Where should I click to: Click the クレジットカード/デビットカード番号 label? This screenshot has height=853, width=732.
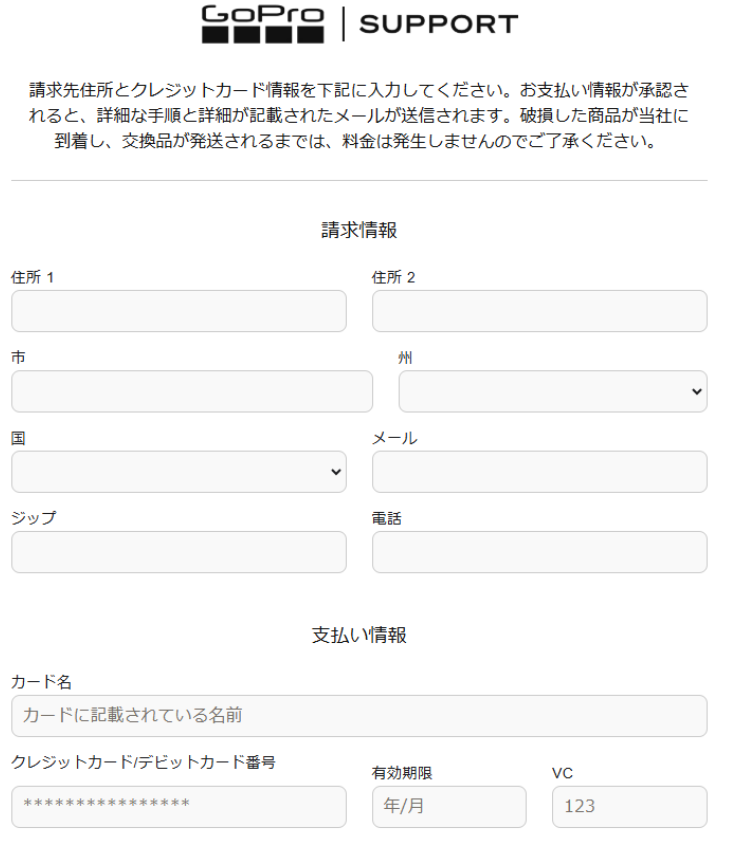coord(144,762)
